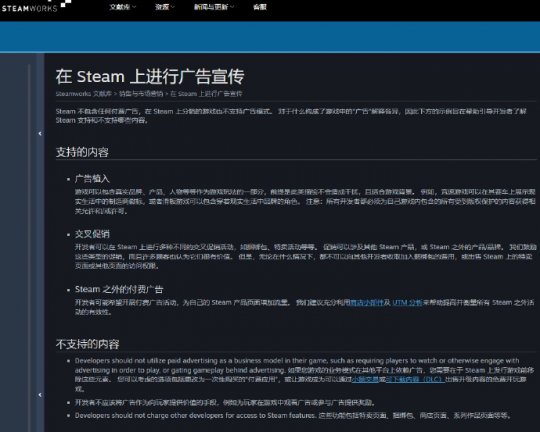
Task: Click the 不支持的内容 section heading
Action: pyautogui.click(x=87, y=344)
